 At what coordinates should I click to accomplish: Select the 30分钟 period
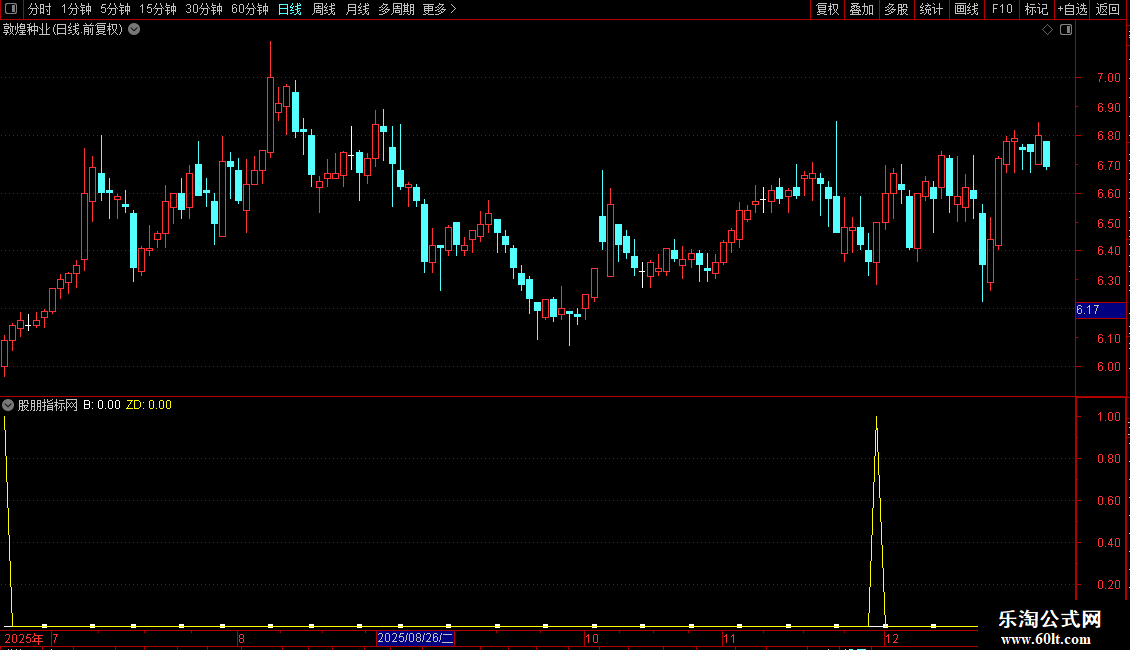203,9
